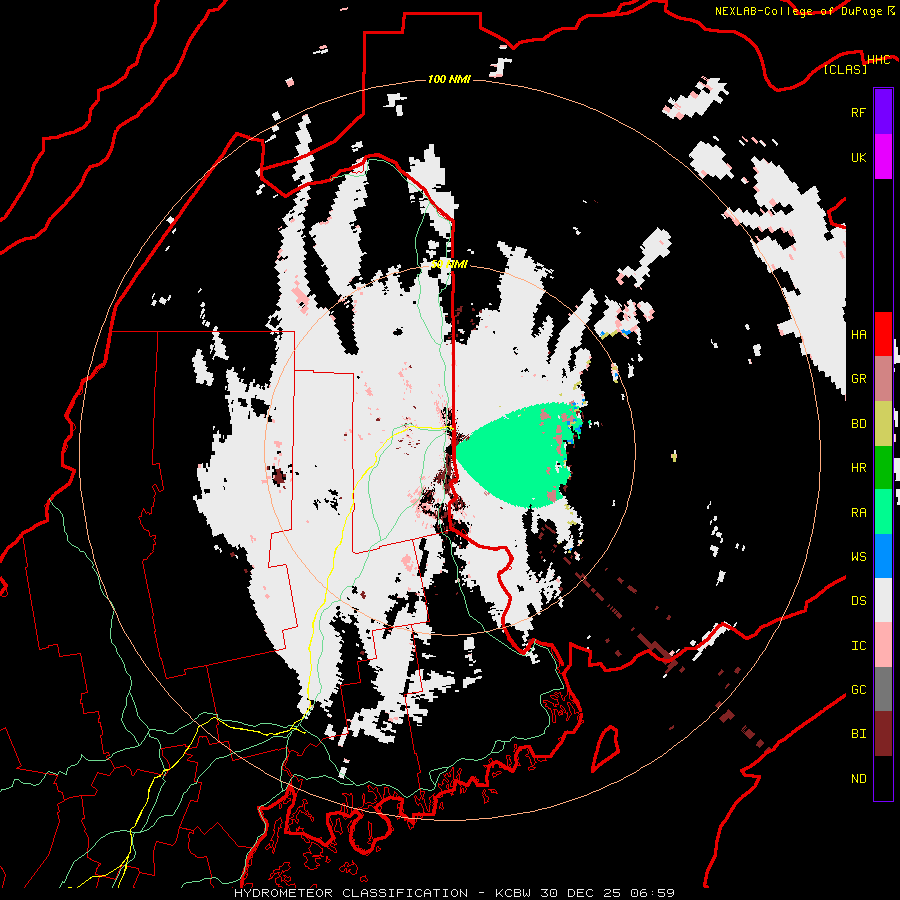900x900 pixels.
Task: Select the WS blue legend swatch
Action: pyautogui.click(x=883, y=556)
